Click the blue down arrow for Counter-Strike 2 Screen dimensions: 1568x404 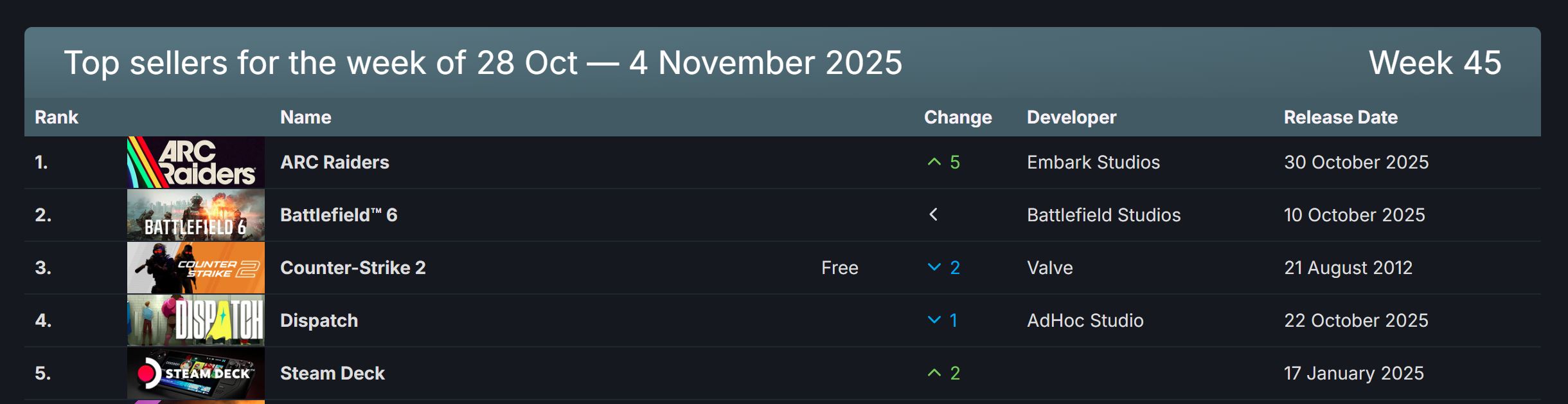[934, 268]
